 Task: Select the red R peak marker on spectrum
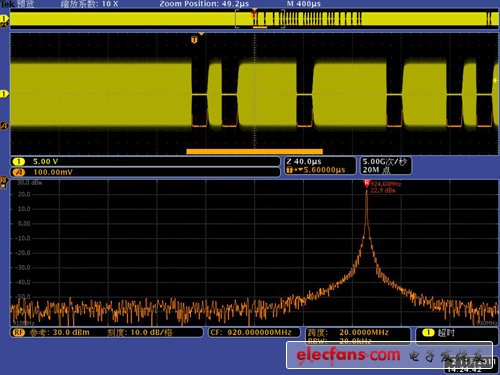[x=367, y=183]
